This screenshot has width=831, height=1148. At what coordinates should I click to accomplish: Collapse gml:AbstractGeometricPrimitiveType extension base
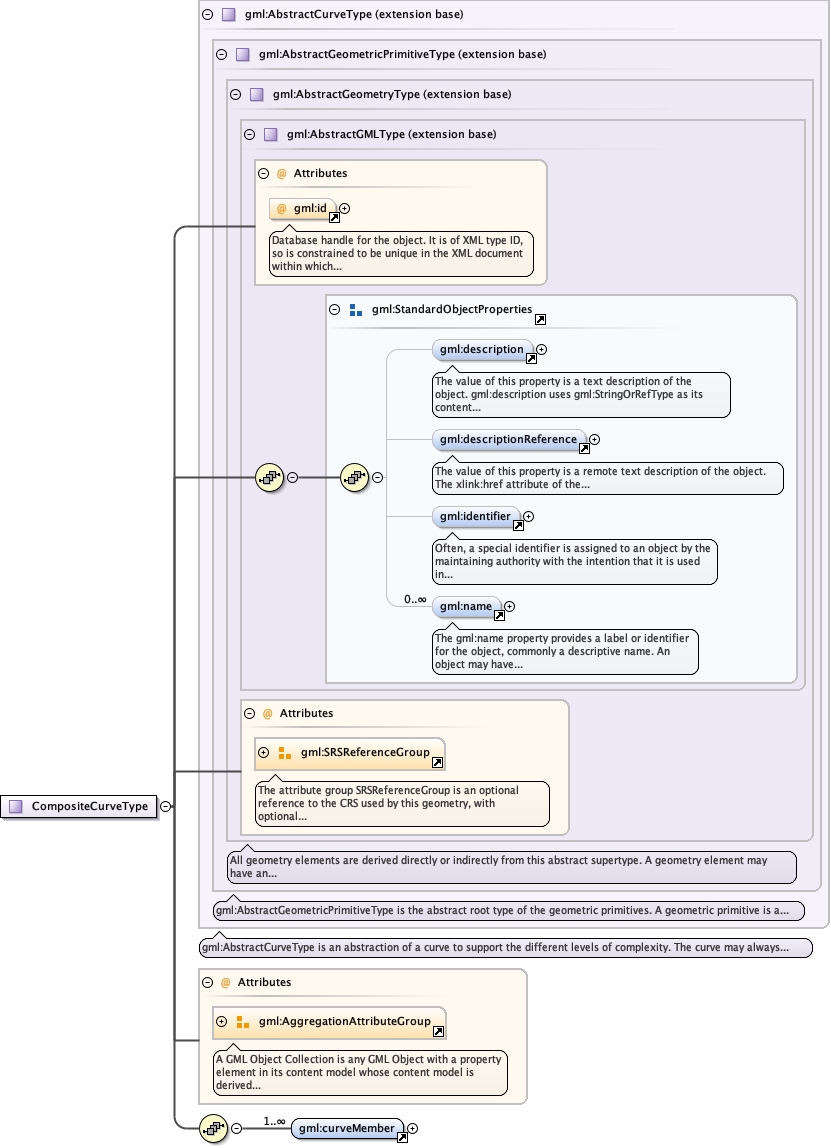coord(222,54)
